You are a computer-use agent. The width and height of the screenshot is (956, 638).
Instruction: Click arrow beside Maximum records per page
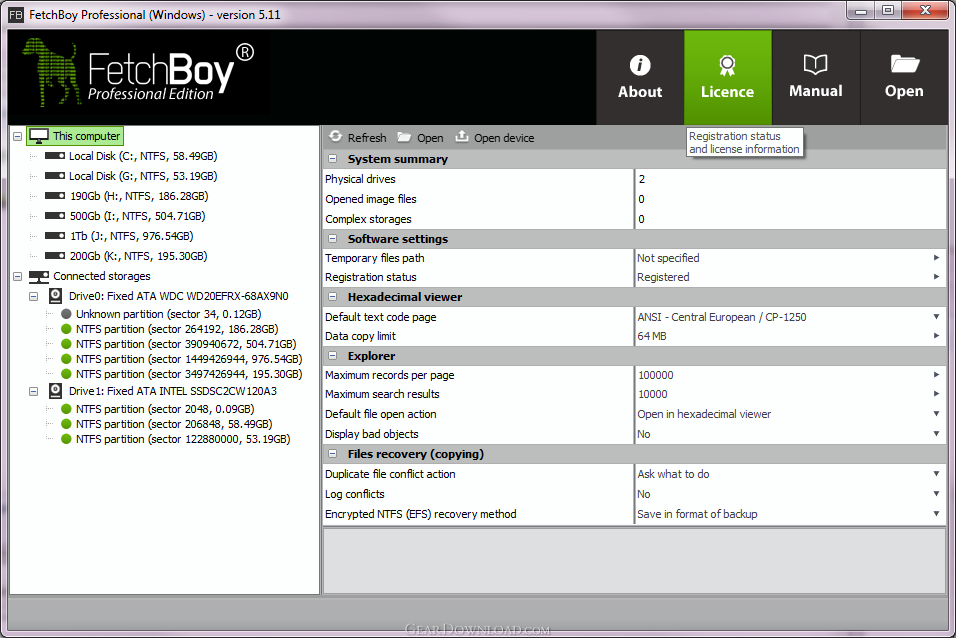pos(936,375)
